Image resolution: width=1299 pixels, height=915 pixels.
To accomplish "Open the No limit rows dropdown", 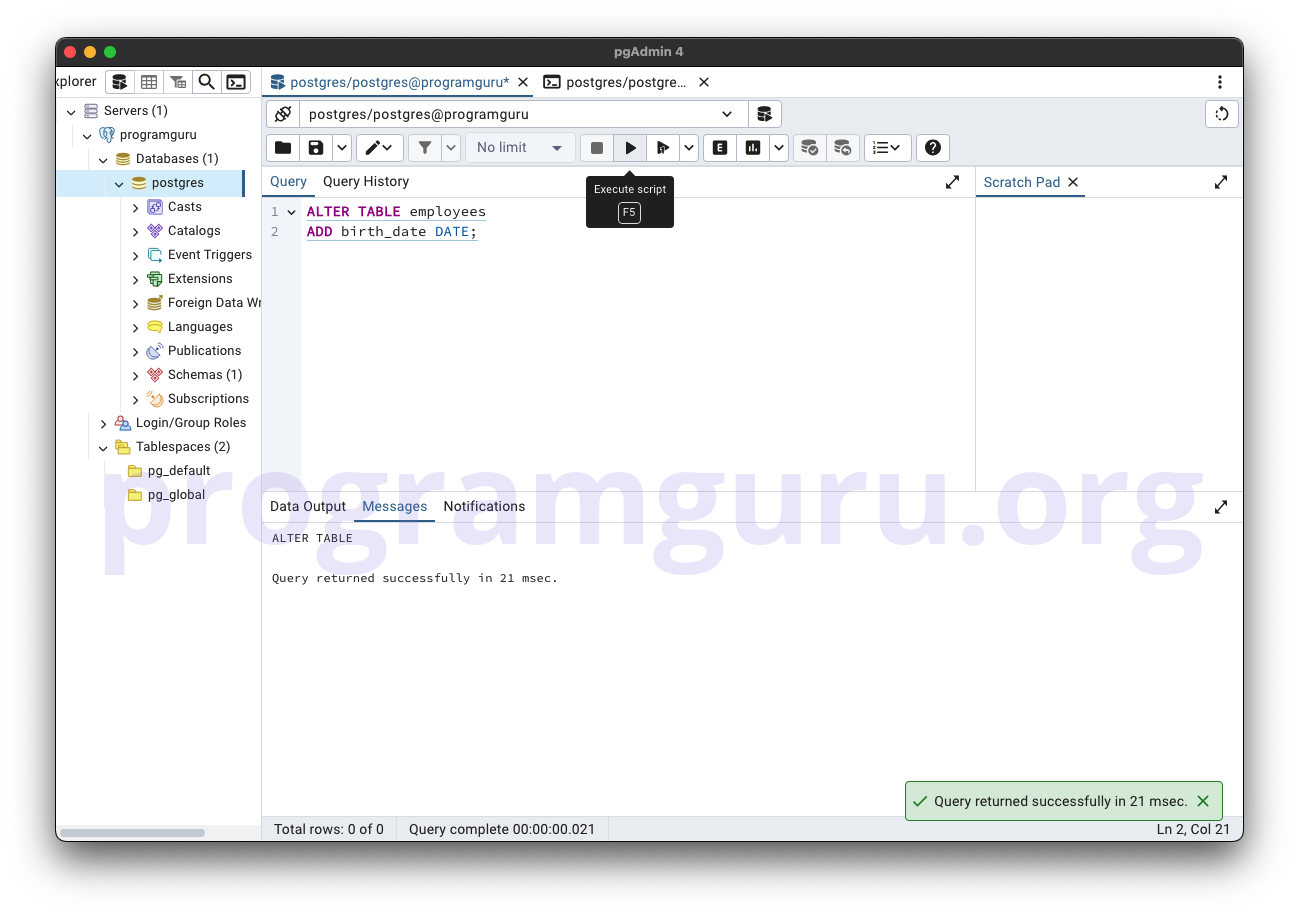I will [520, 148].
